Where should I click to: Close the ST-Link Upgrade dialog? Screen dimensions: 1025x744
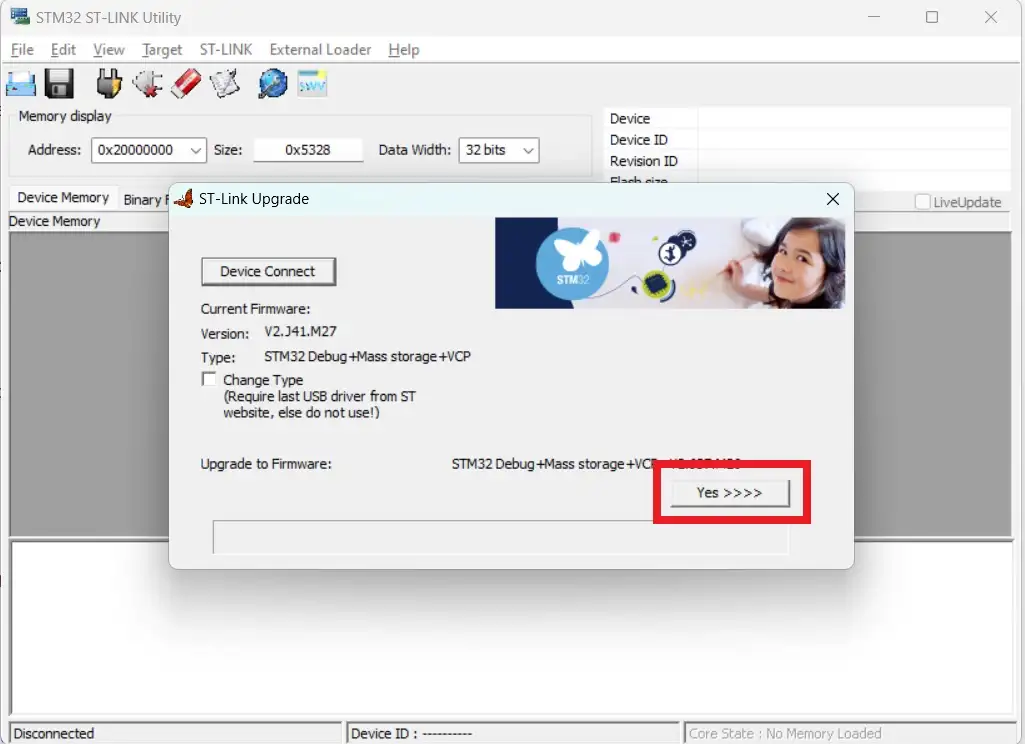pos(832,199)
